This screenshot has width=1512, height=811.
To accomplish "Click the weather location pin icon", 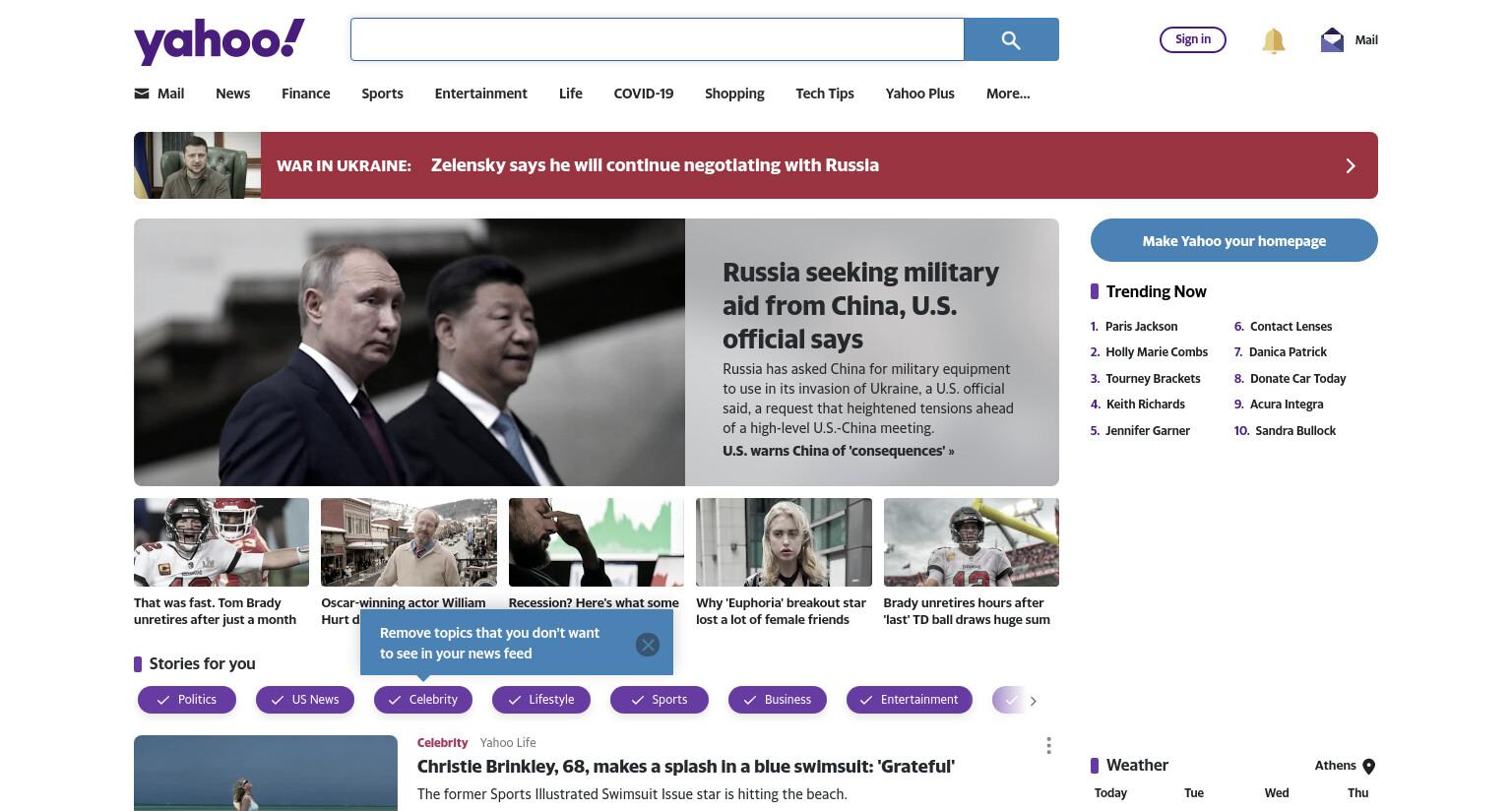I will coord(1368,767).
